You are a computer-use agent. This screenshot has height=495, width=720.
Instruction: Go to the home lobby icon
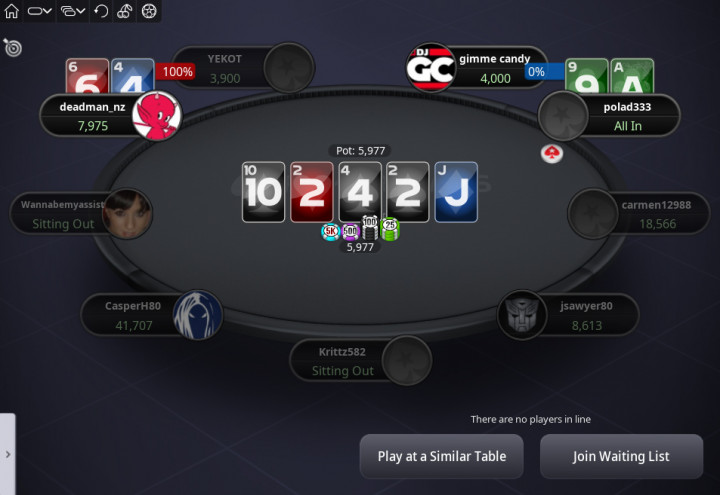(x=11, y=11)
